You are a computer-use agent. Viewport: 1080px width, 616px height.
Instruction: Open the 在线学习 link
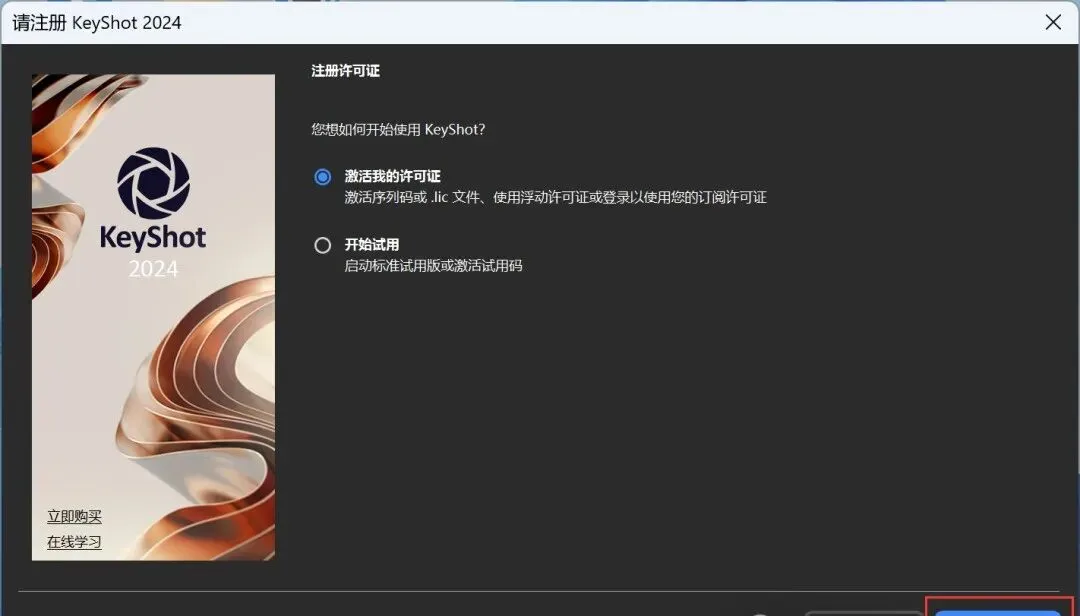pos(74,542)
